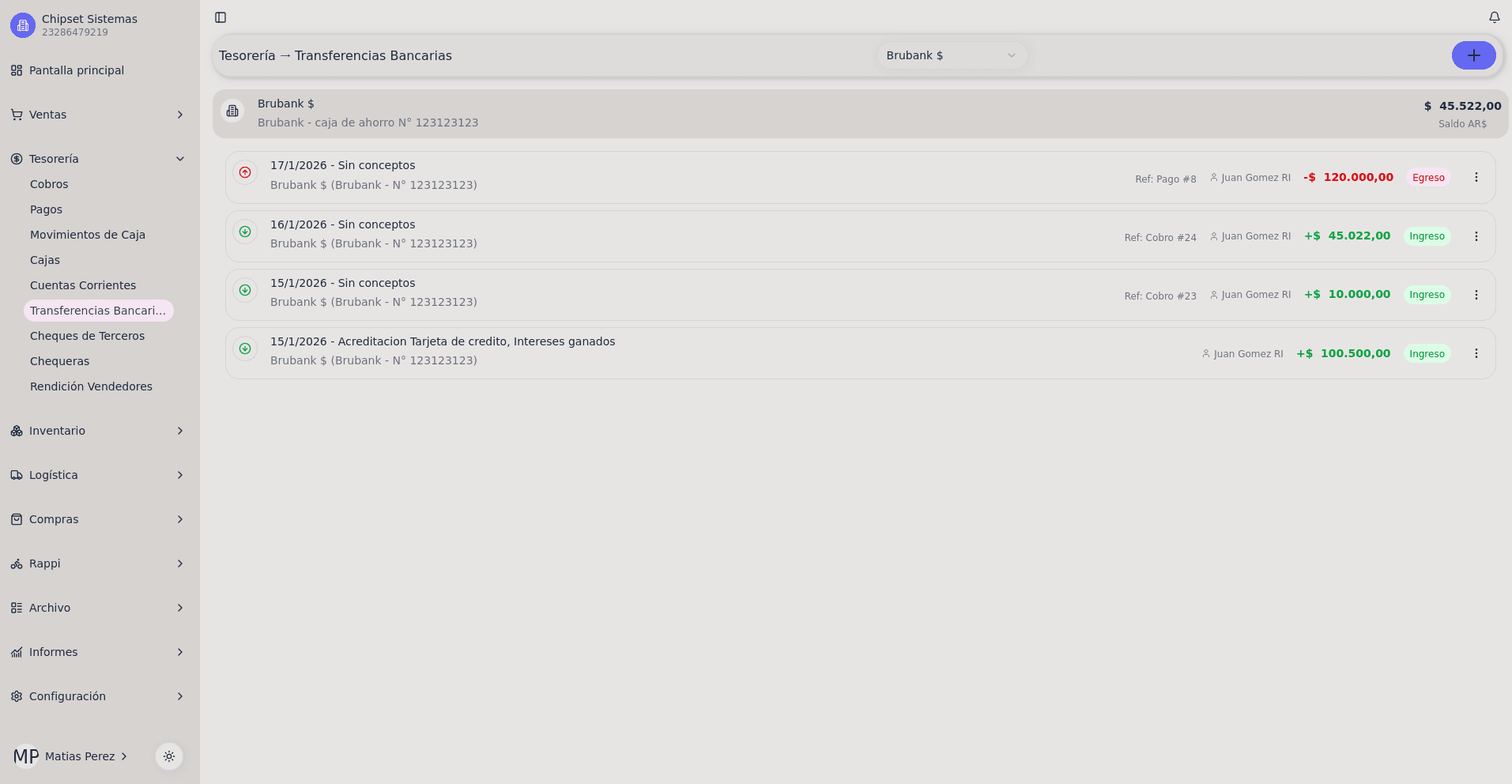
Task: Open options menu for Cobro #23 row
Action: pos(1476,295)
